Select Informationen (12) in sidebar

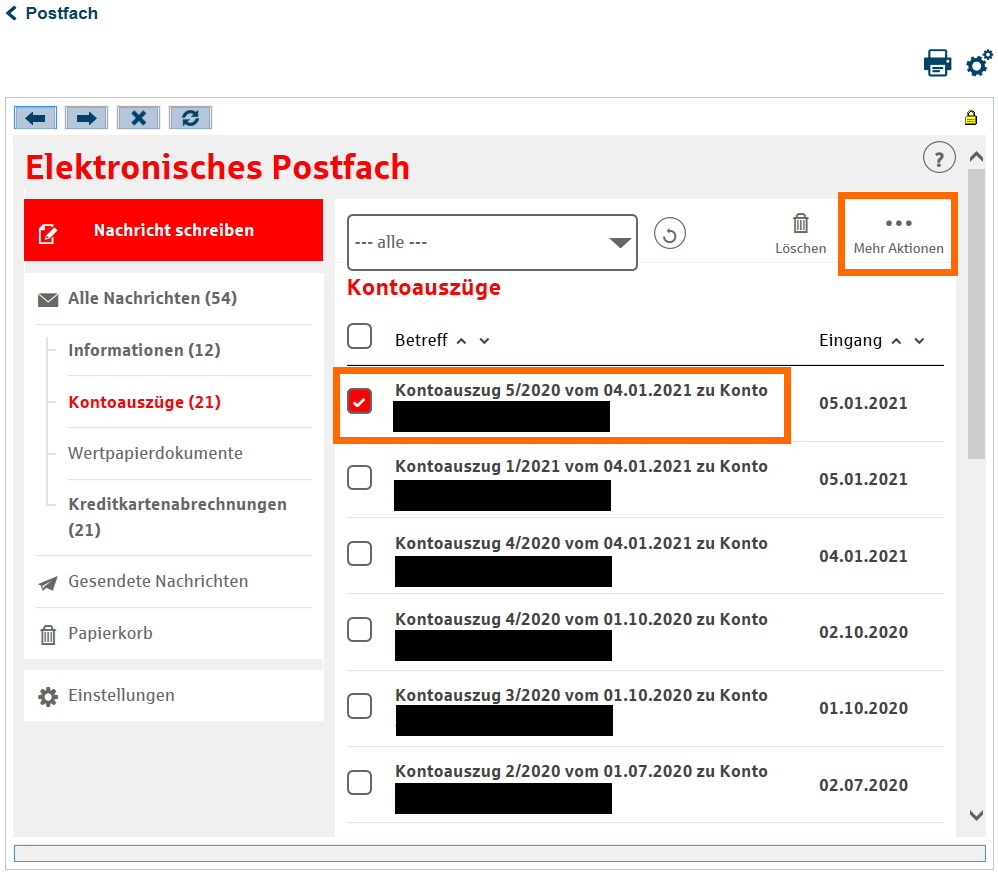144,350
